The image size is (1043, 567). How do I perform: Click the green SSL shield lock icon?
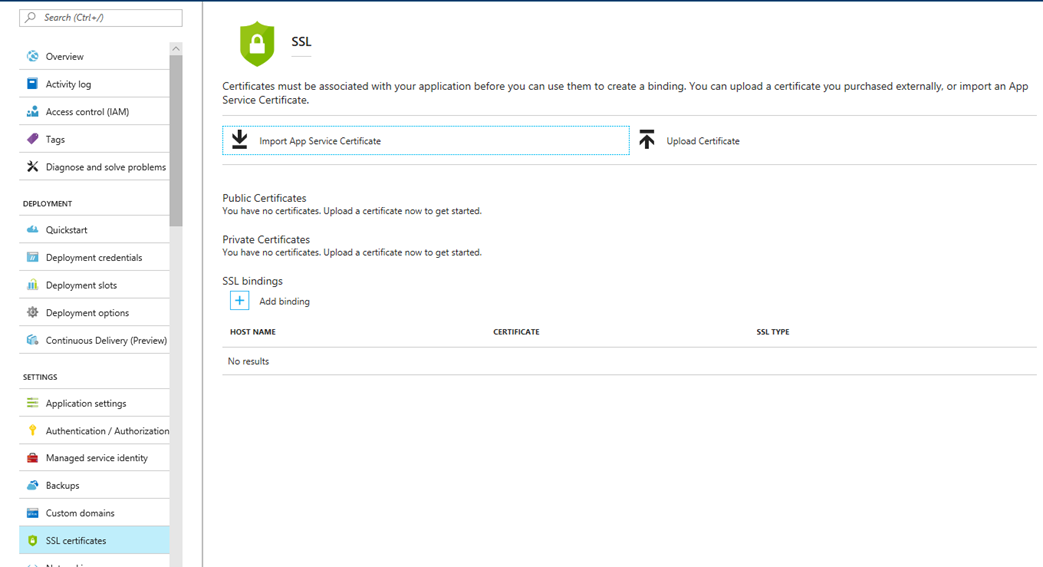click(x=257, y=44)
